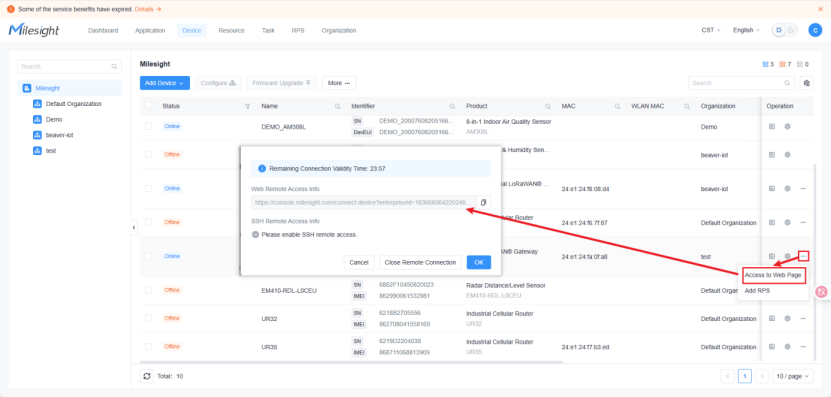The image size is (831, 397).
Task: Open detail icon for the test organization row
Action: coord(772,256)
